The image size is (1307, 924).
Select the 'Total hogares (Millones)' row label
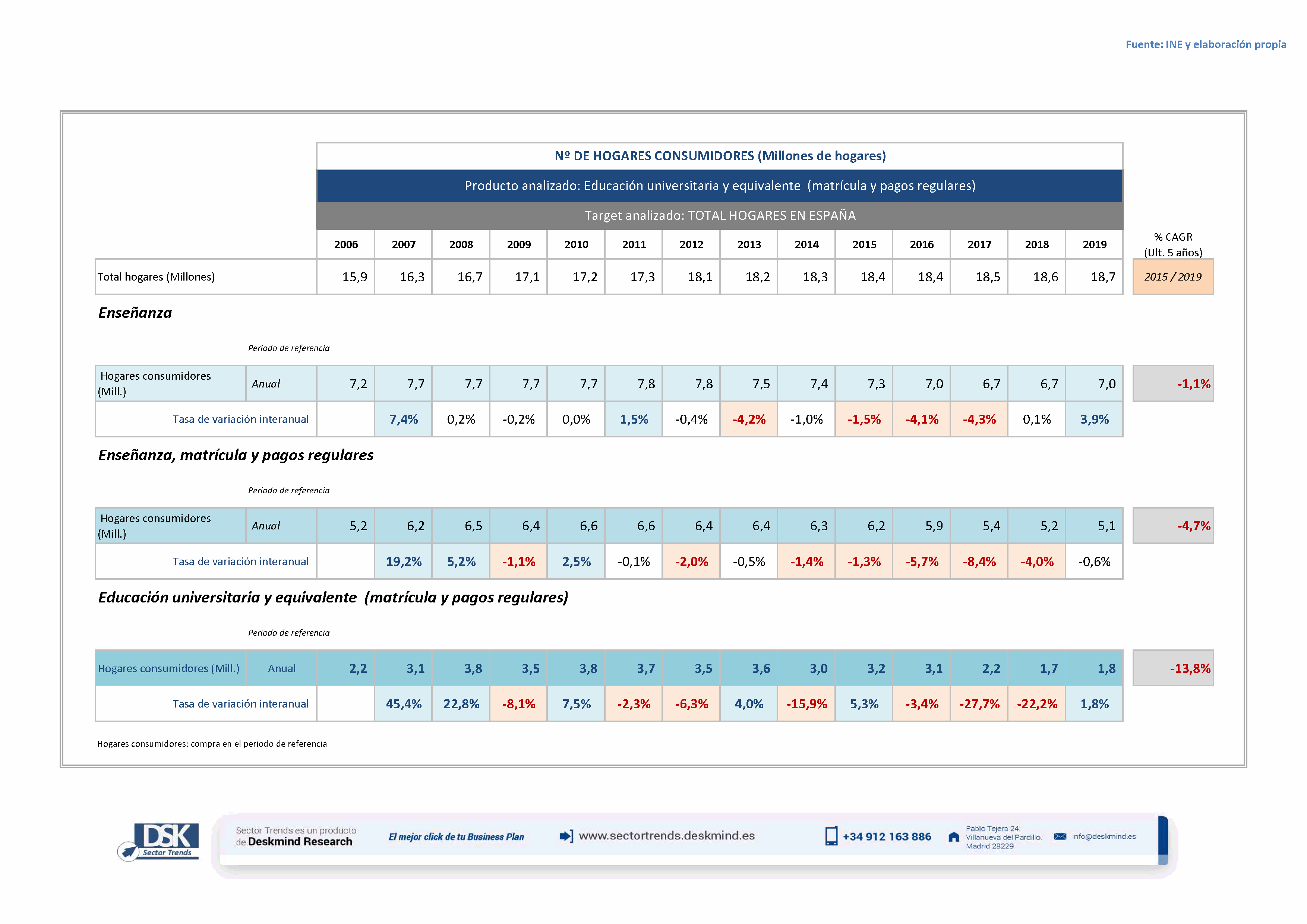[x=157, y=277]
